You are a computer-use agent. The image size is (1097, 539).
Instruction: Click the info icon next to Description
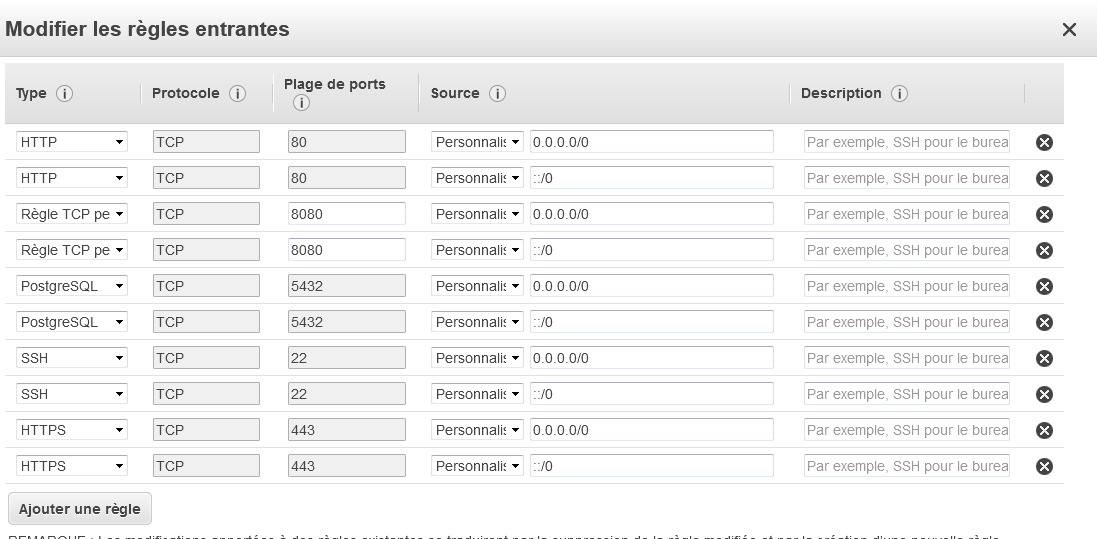click(x=900, y=94)
